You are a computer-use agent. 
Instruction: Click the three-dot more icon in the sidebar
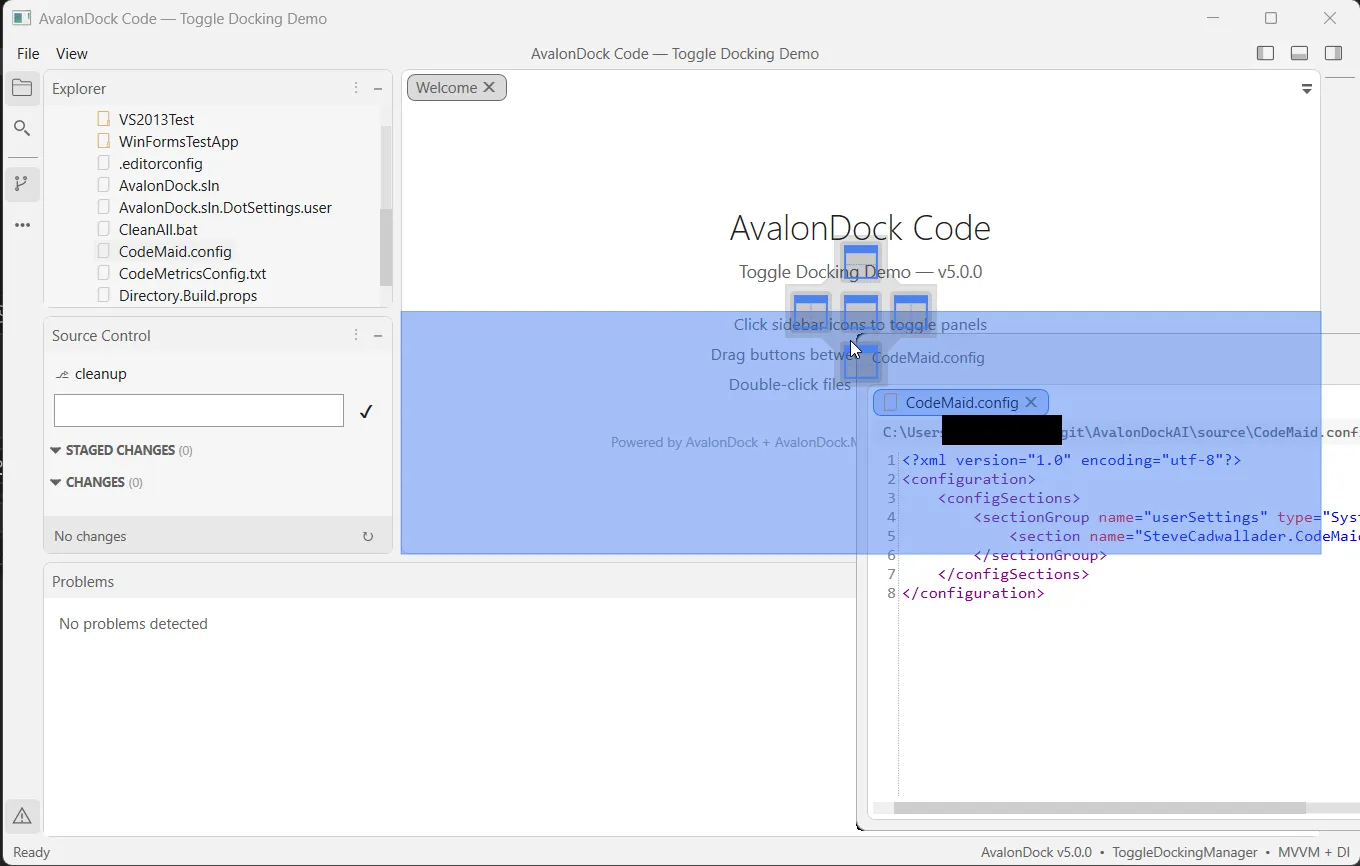point(22,225)
